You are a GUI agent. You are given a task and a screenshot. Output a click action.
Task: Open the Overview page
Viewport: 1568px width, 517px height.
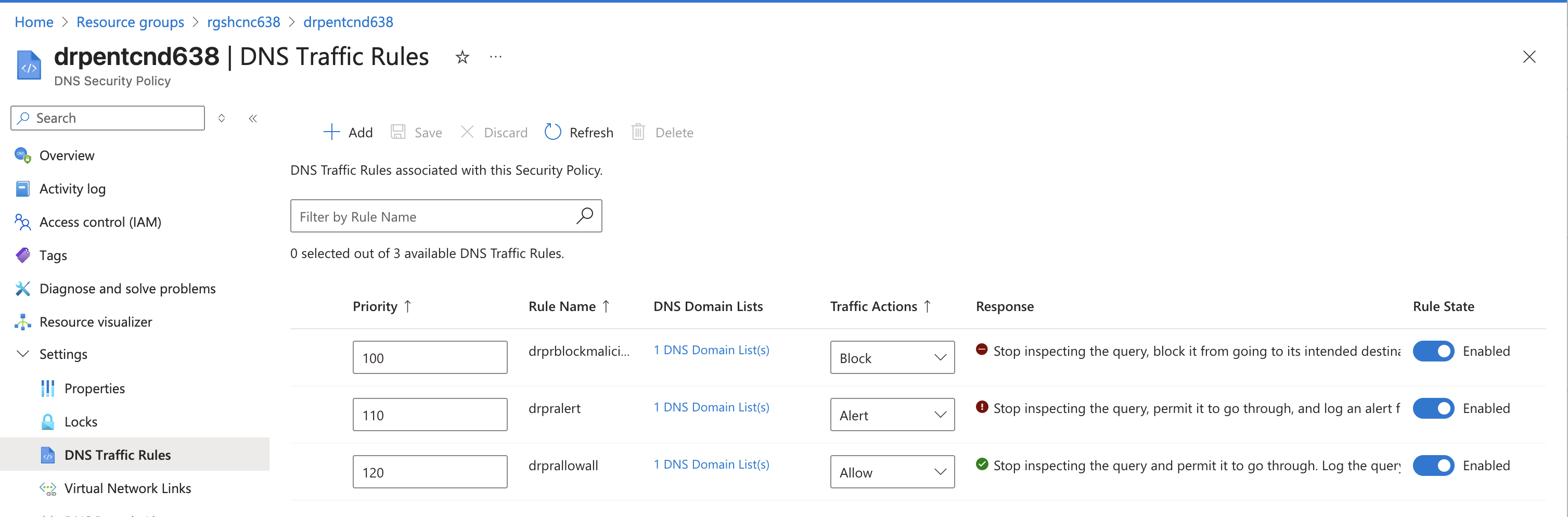pos(67,155)
